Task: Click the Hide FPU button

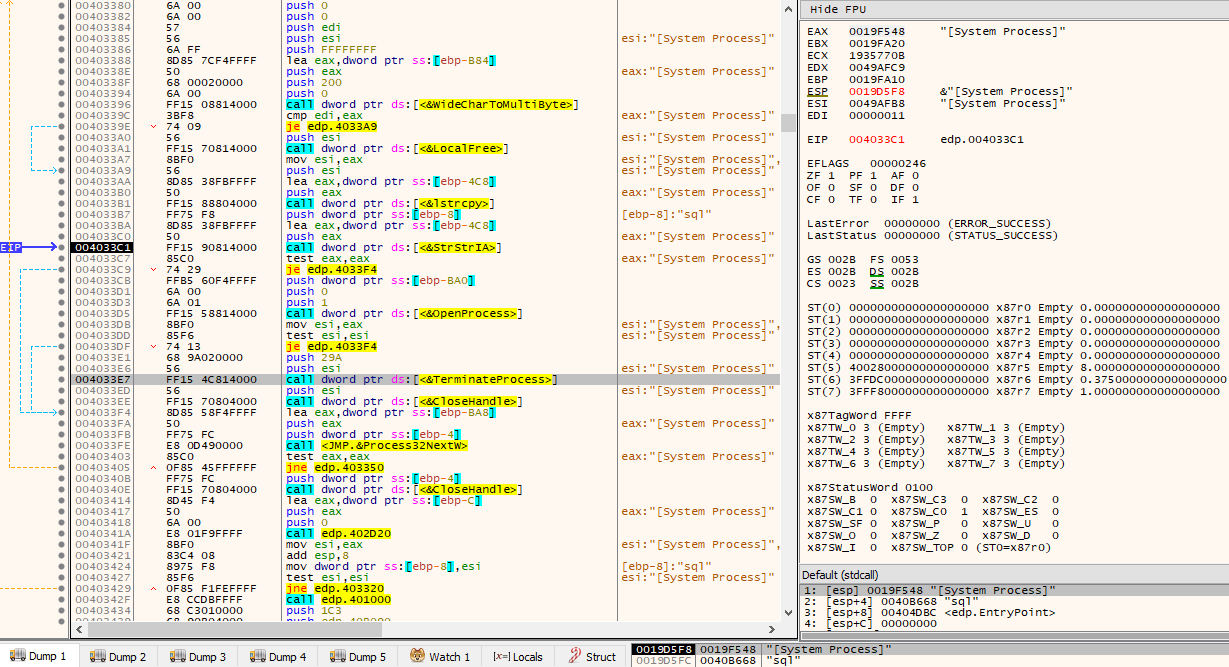Action: (x=838, y=8)
